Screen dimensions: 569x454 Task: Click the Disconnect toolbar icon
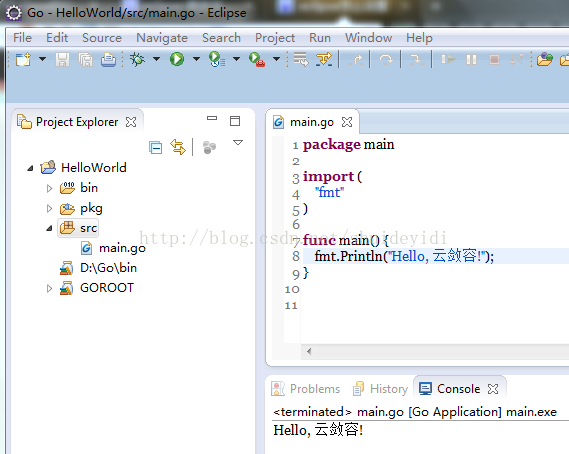517,59
